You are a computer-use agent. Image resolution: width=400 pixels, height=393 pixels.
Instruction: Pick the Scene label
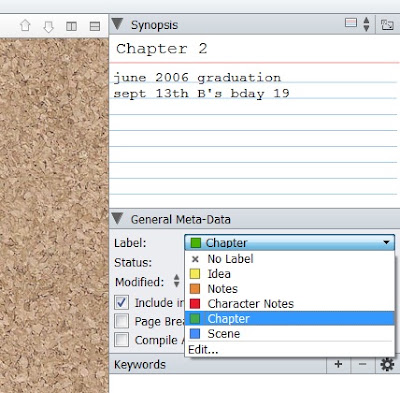click(289, 334)
